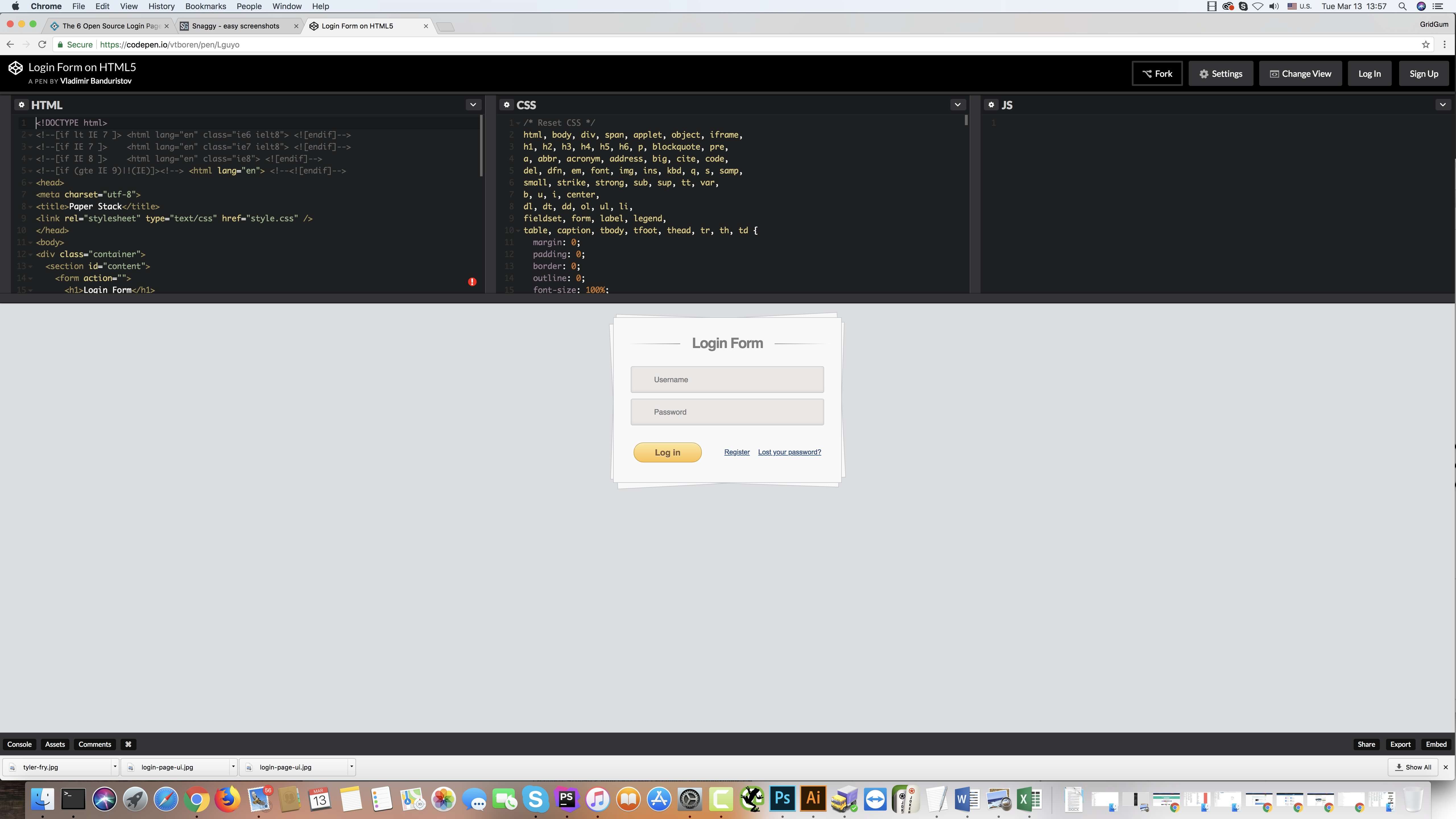Open Microsoft Word from the dock
Viewport: 1456px width, 819px height.
point(967,799)
